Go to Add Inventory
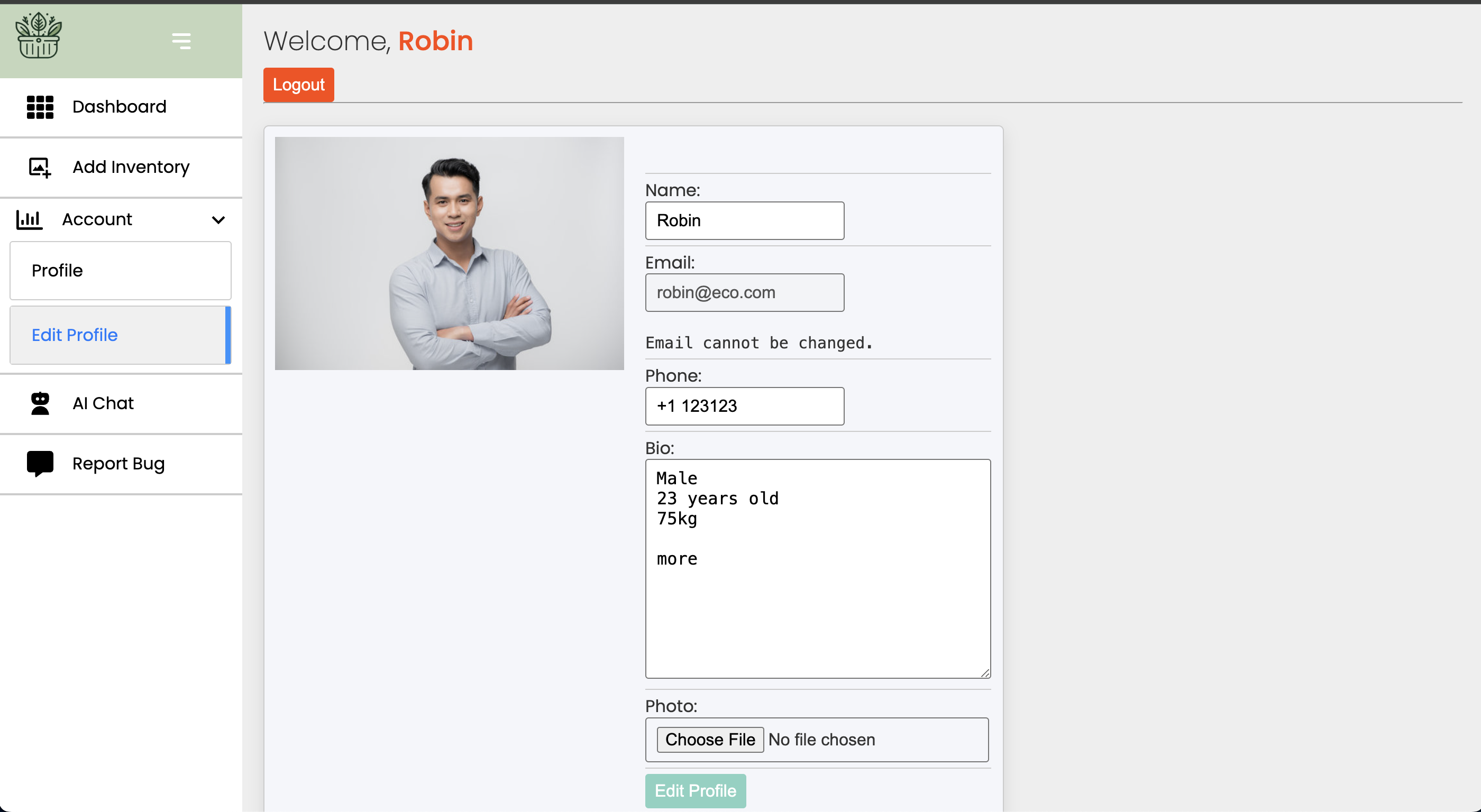The image size is (1481, 812). coord(131,167)
